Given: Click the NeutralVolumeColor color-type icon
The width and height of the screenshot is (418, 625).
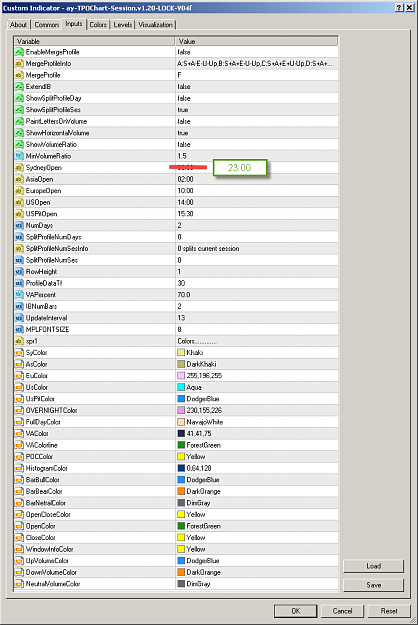Looking at the screenshot, I should (x=19, y=584).
